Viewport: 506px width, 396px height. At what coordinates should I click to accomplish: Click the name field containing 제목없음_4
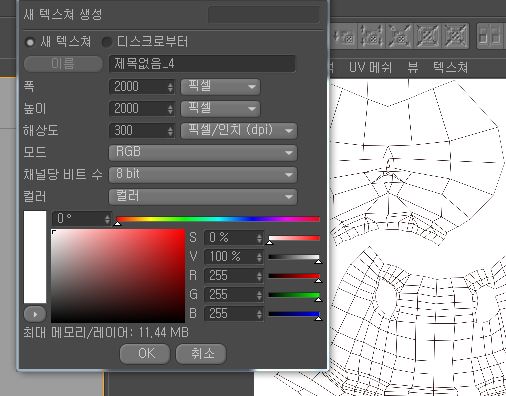click(202, 64)
